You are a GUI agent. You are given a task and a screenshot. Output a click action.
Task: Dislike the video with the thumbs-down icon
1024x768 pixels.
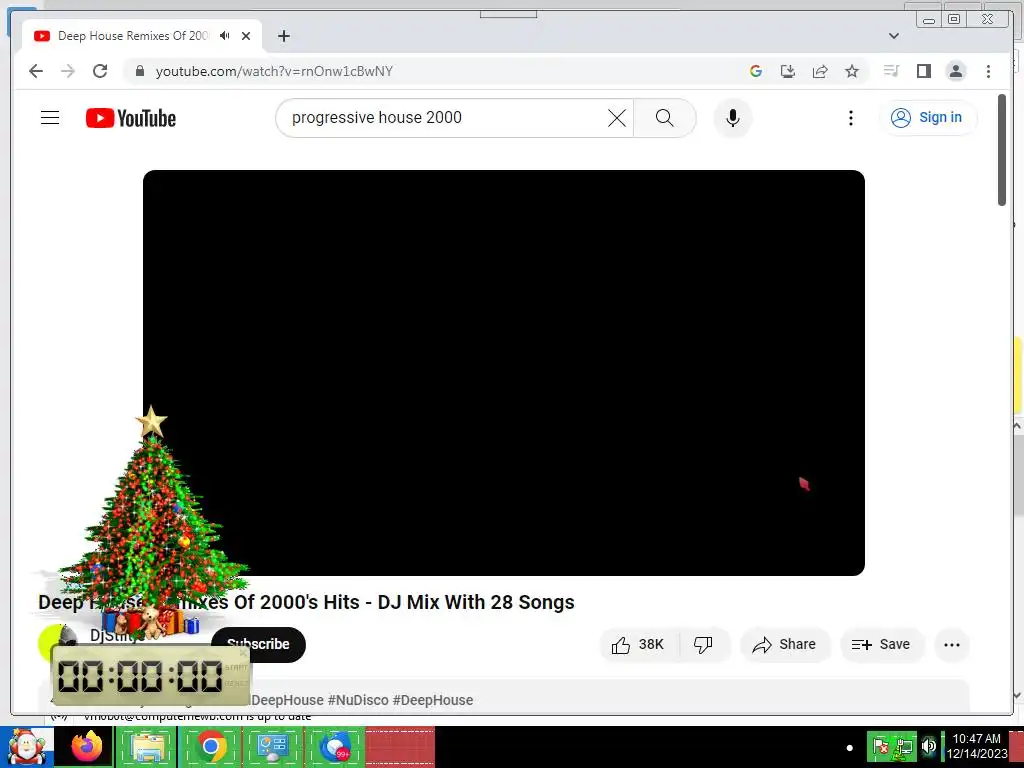click(x=704, y=645)
